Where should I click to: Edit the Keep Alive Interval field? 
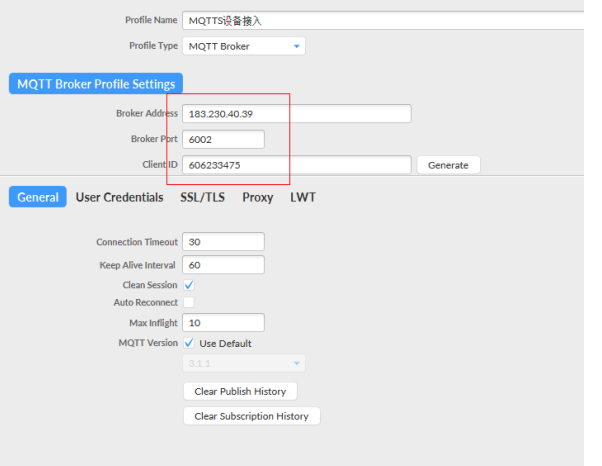pos(223,265)
